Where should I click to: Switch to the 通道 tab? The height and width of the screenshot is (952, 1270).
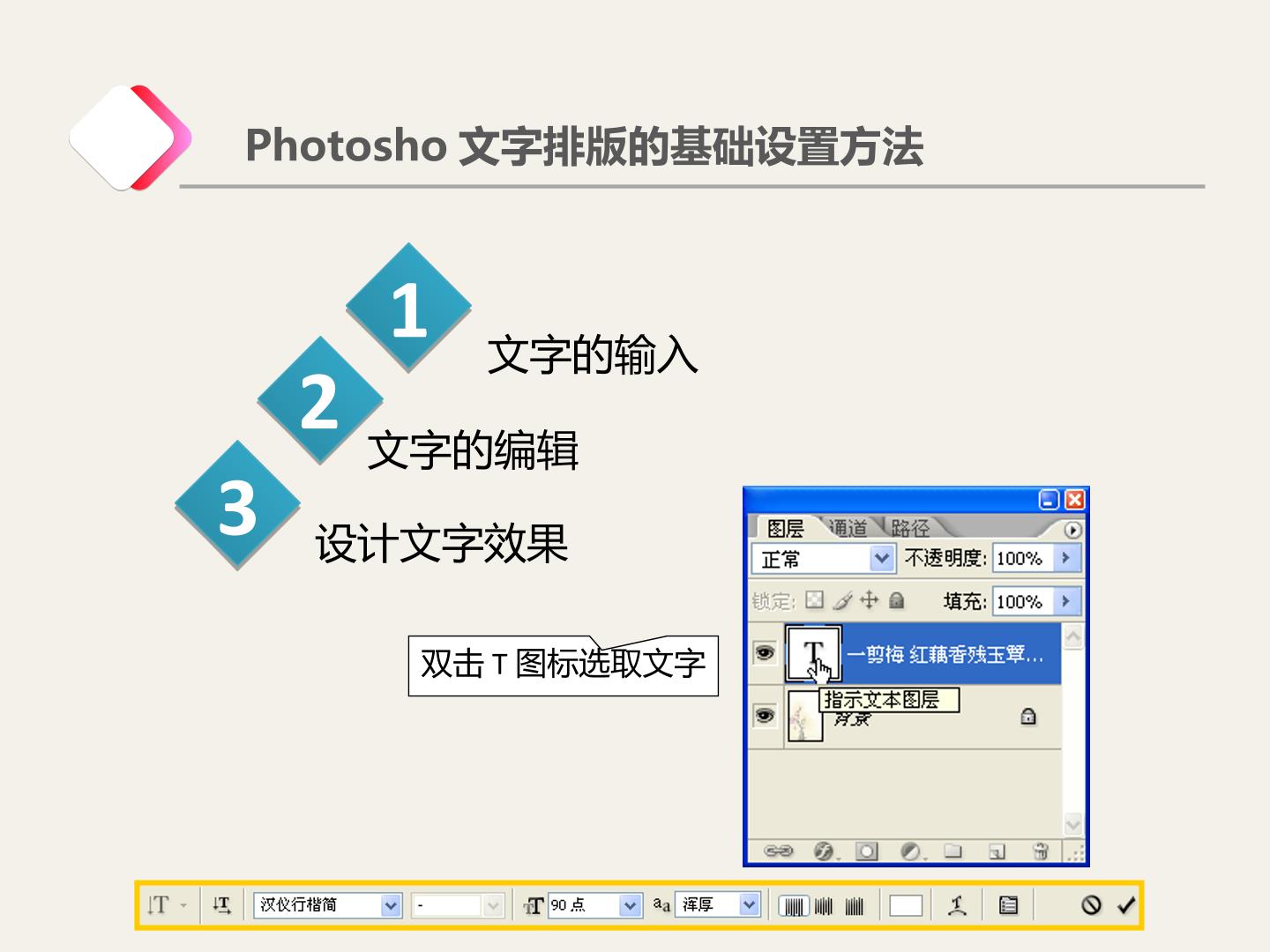(848, 528)
